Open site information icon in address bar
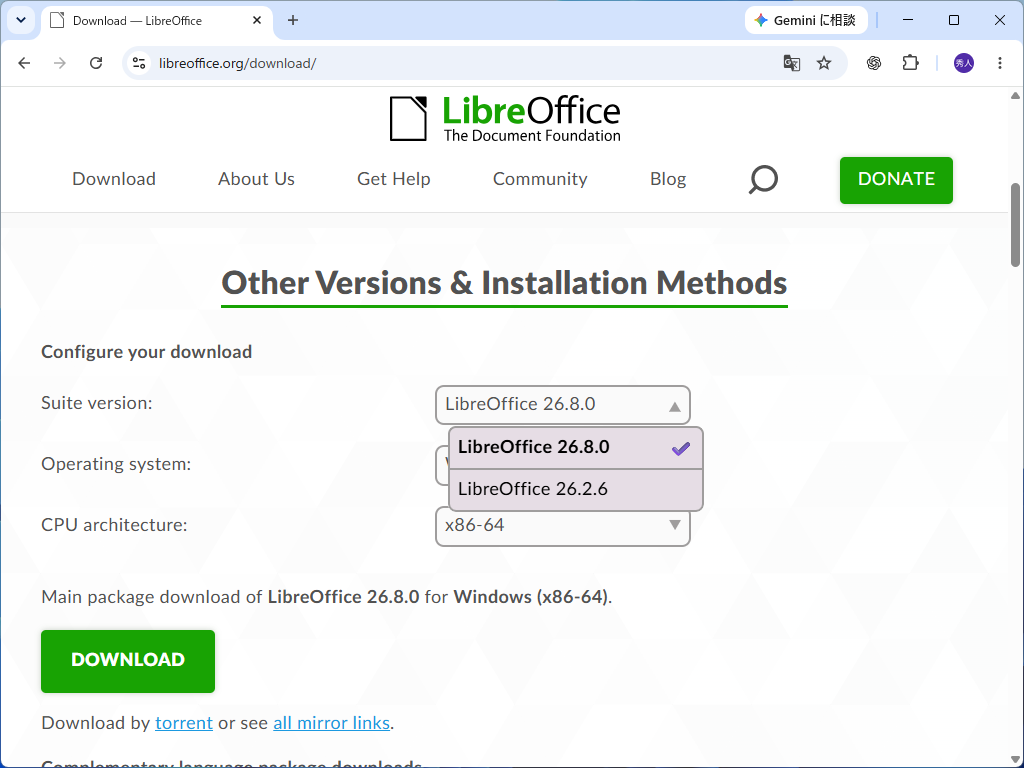The height and width of the screenshot is (768, 1024). click(138, 63)
